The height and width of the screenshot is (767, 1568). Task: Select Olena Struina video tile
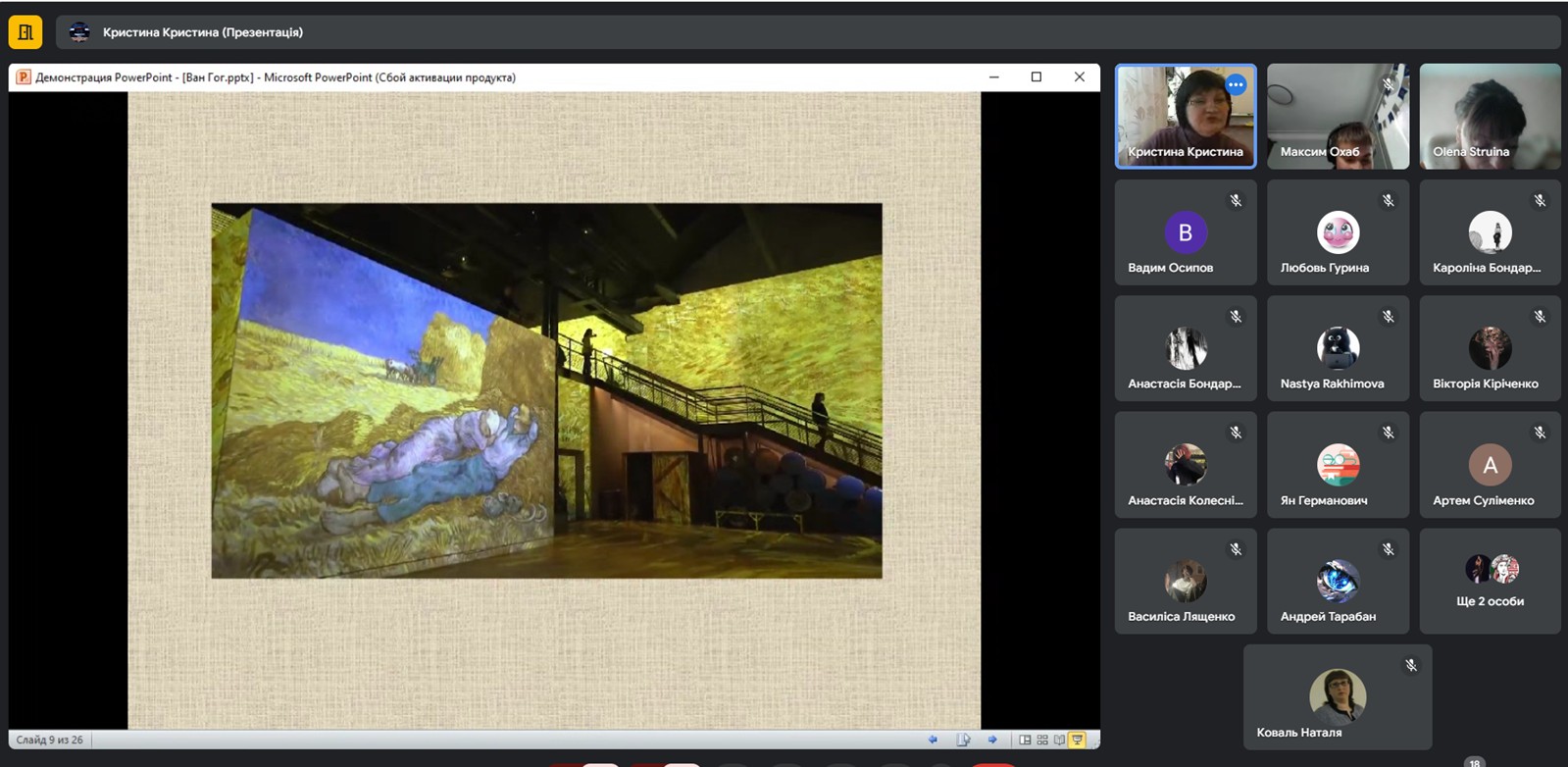[1490, 117]
